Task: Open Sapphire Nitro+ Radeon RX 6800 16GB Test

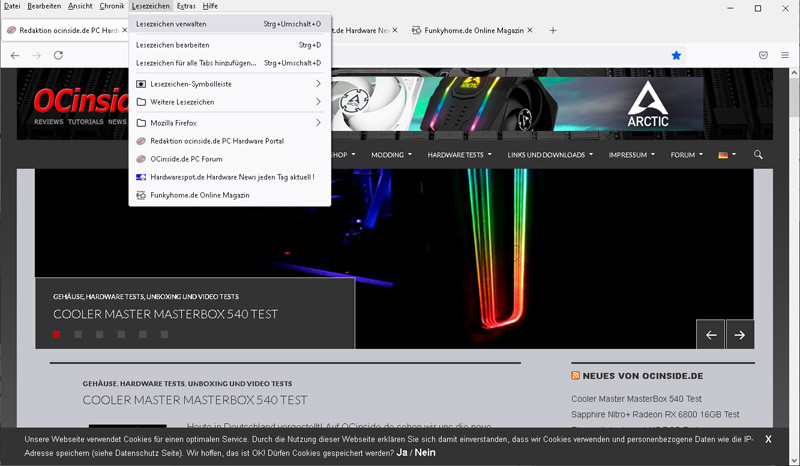Action: tap(655, 414)
